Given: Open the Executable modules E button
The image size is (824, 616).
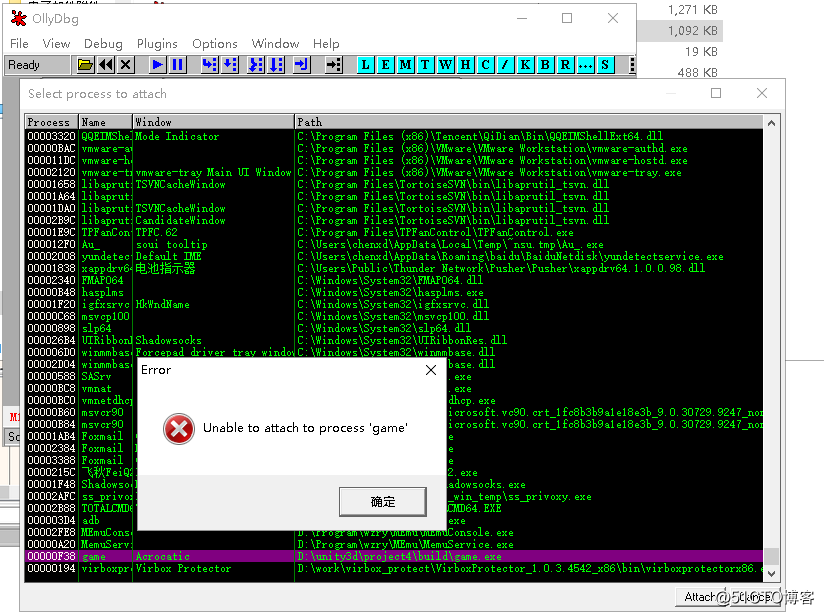Looking at the screenshot, I should 386,65.
